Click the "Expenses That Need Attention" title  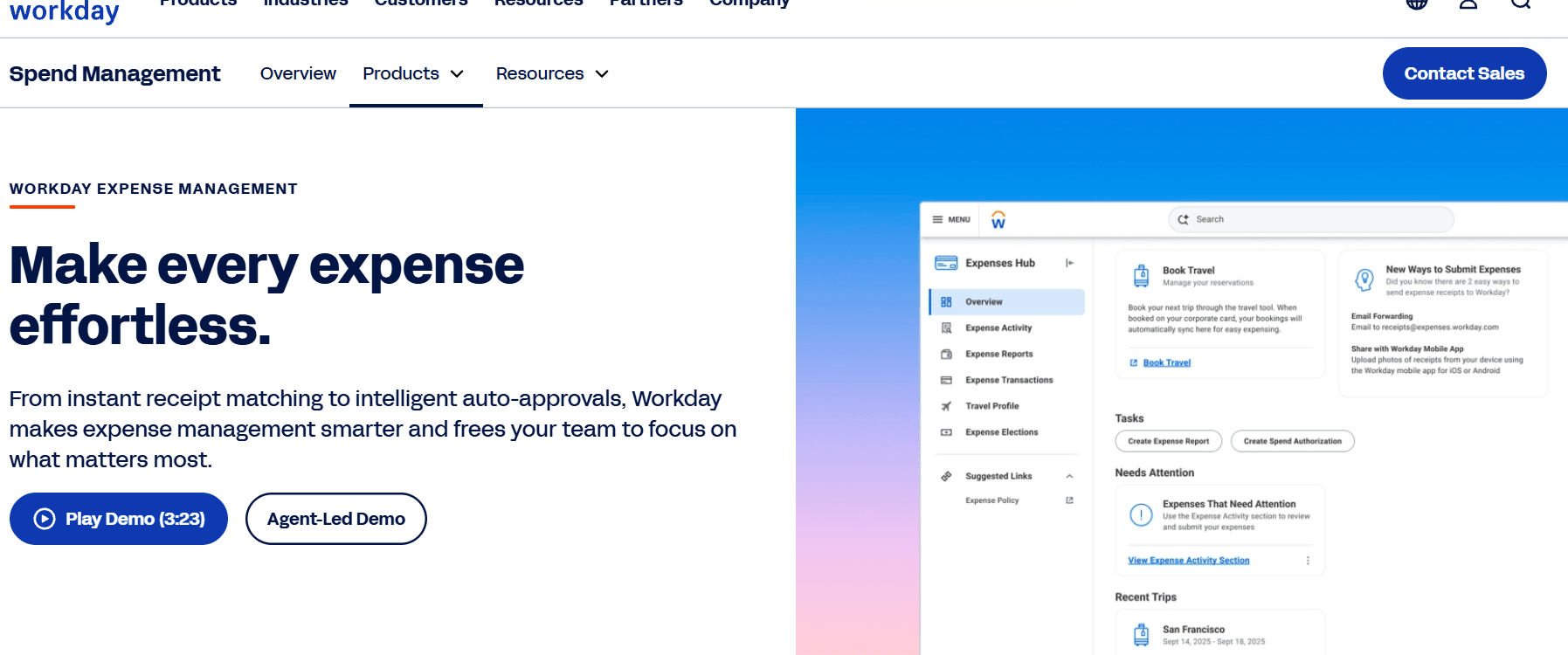[1229, 504]
